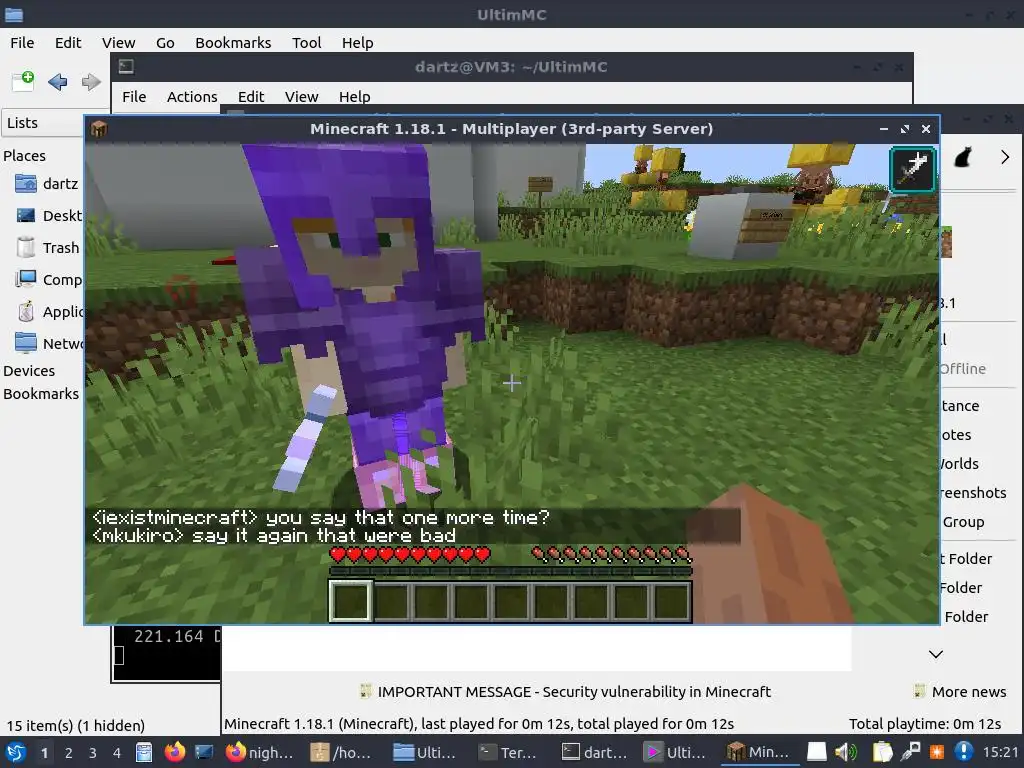Click the volume speaker tray icon
Screen dimensions: 1024x768
coord(846,752)
